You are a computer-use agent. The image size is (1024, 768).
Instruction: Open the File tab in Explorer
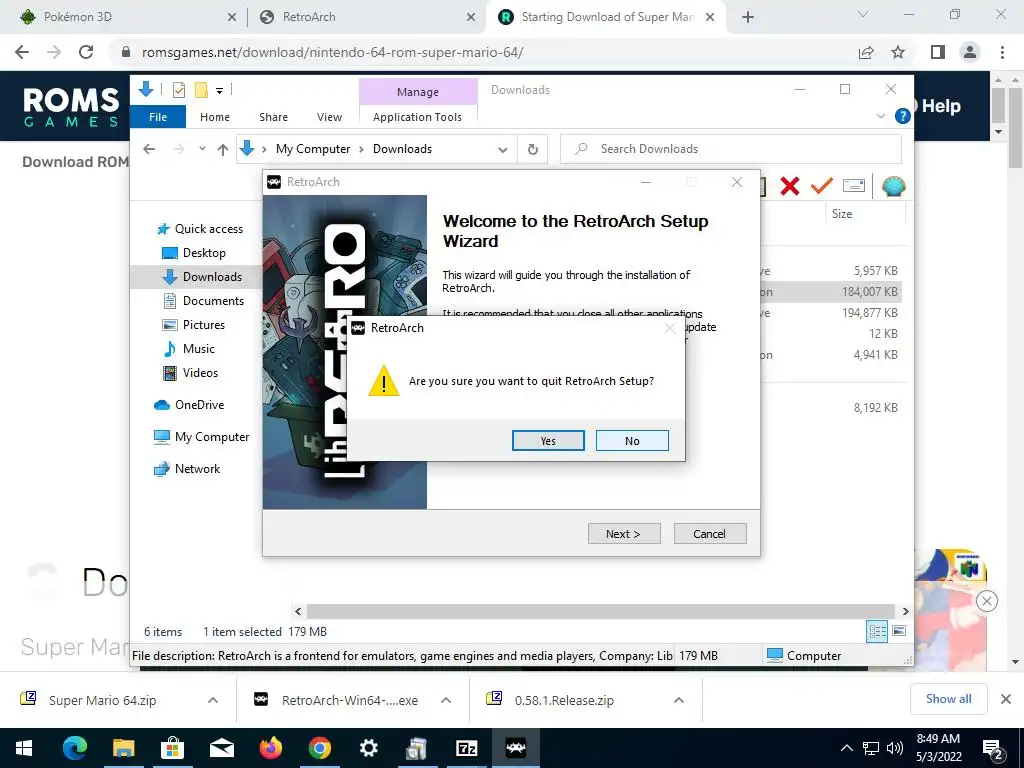coord(158,117)
